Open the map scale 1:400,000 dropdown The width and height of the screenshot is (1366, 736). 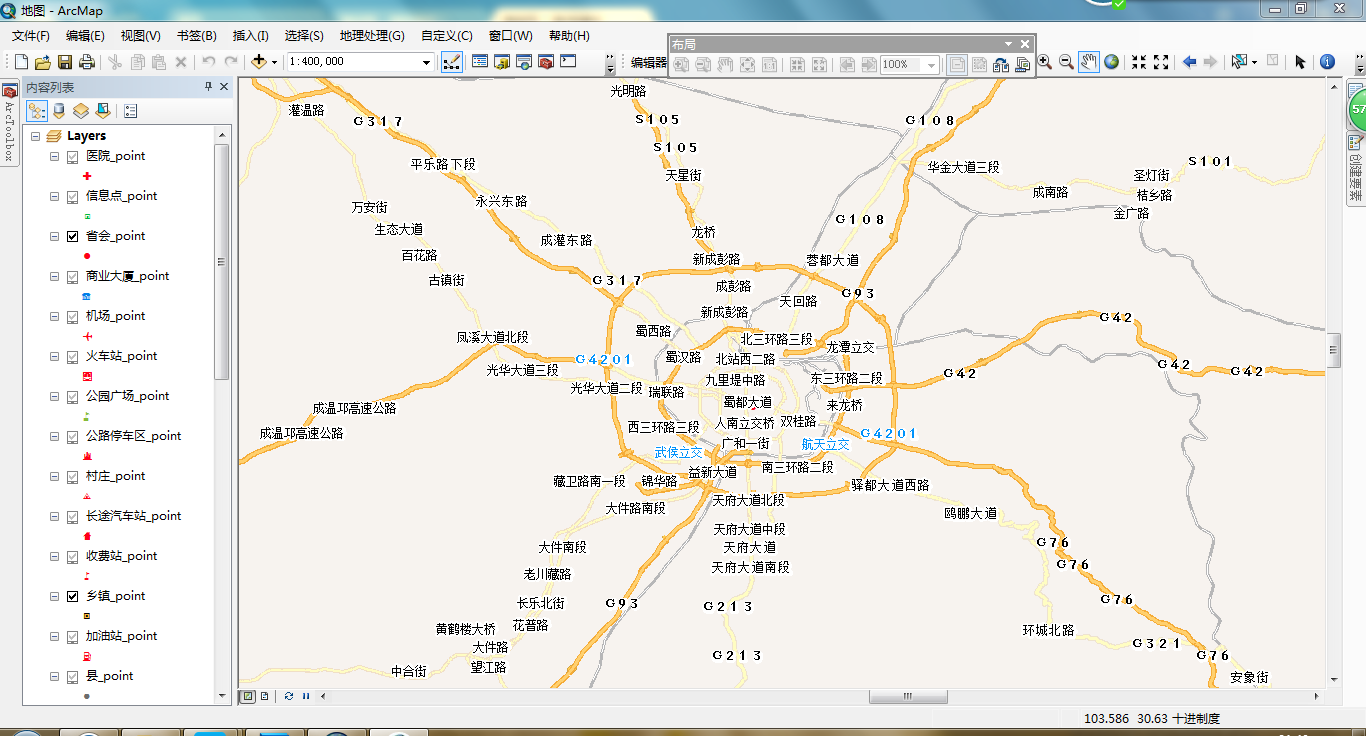tap(427, 61)
